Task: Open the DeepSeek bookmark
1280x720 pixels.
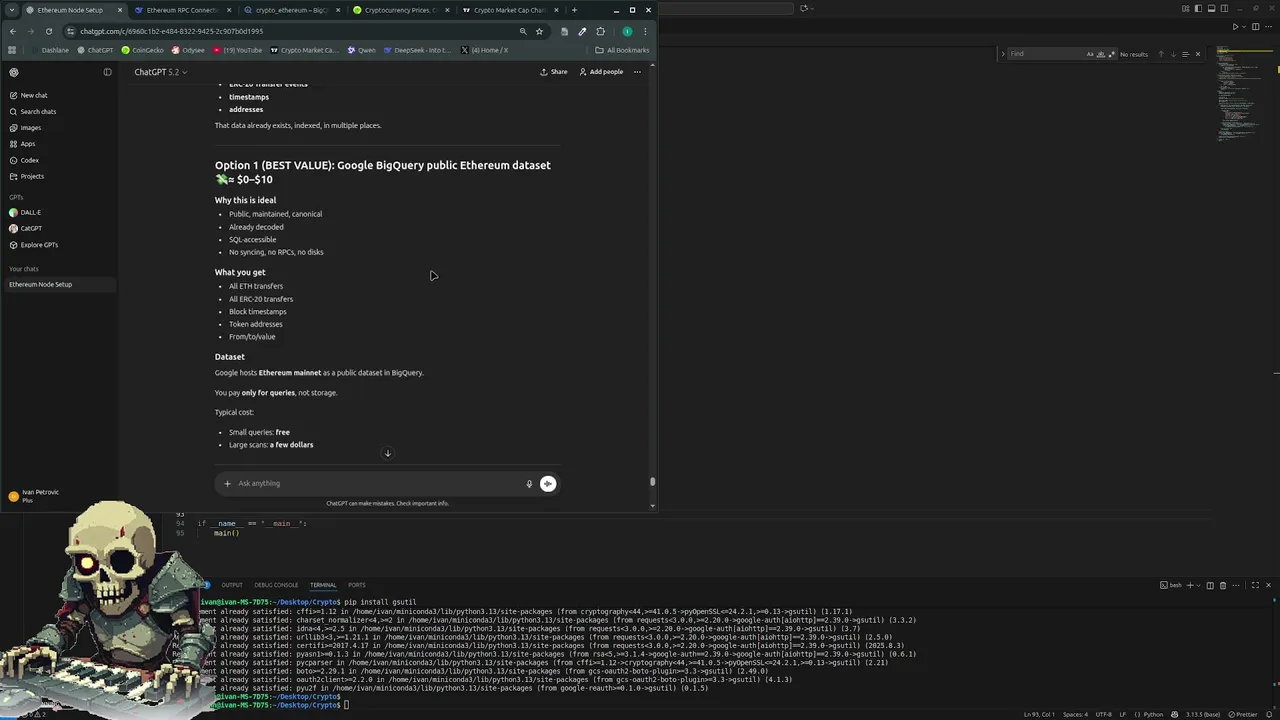Action: coord(418,50)
